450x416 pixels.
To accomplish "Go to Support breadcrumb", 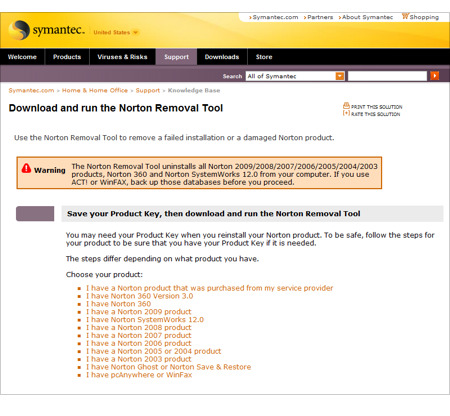I will (148, 90).
